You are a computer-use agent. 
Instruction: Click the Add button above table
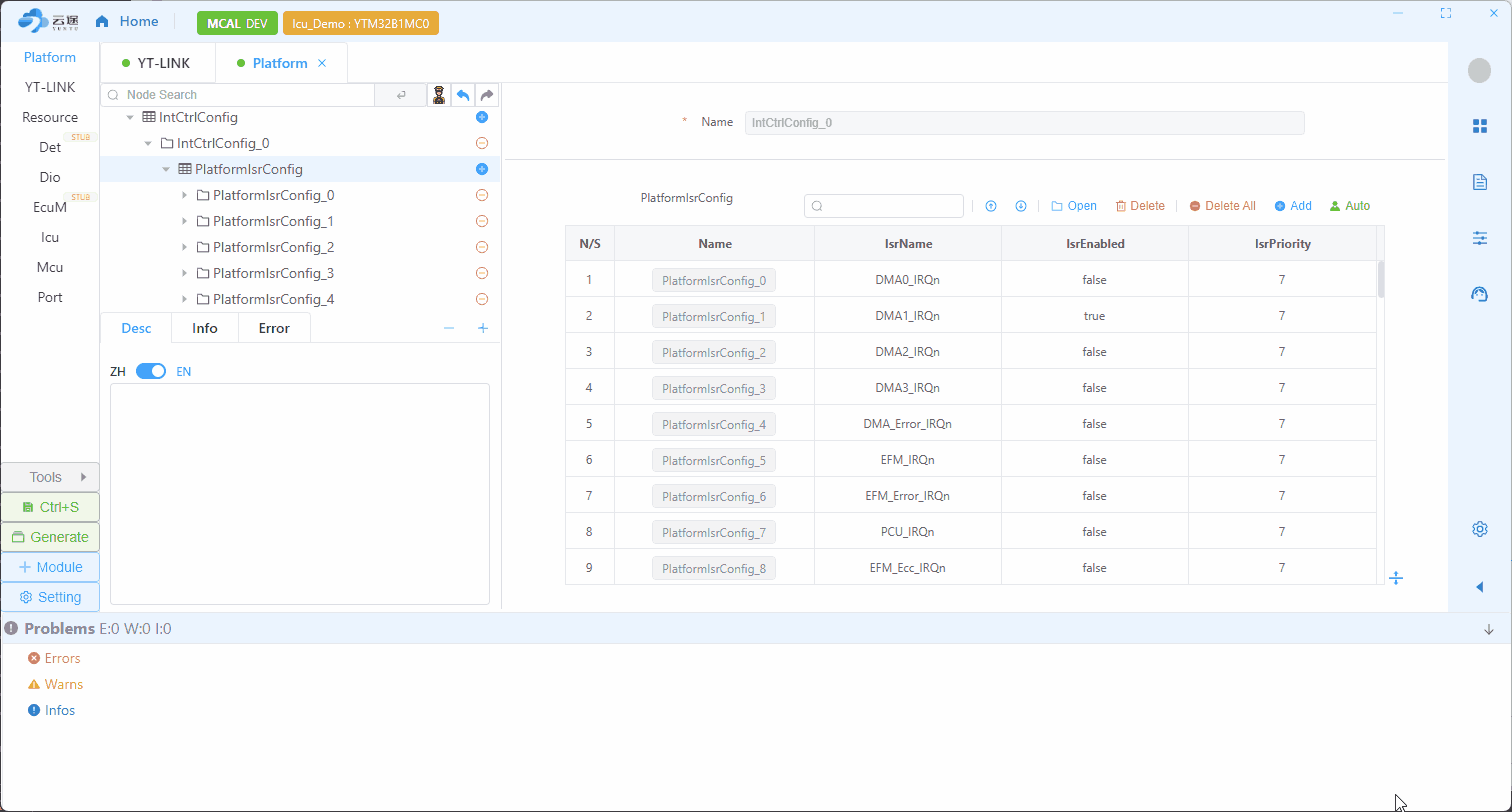click(1293, 206)
